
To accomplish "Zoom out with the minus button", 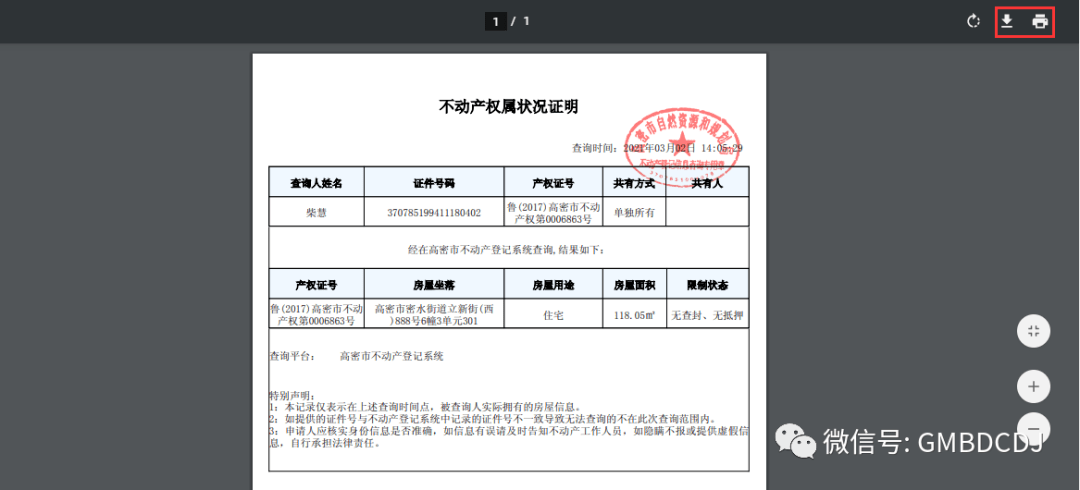I will click(x=1033, y=424).
